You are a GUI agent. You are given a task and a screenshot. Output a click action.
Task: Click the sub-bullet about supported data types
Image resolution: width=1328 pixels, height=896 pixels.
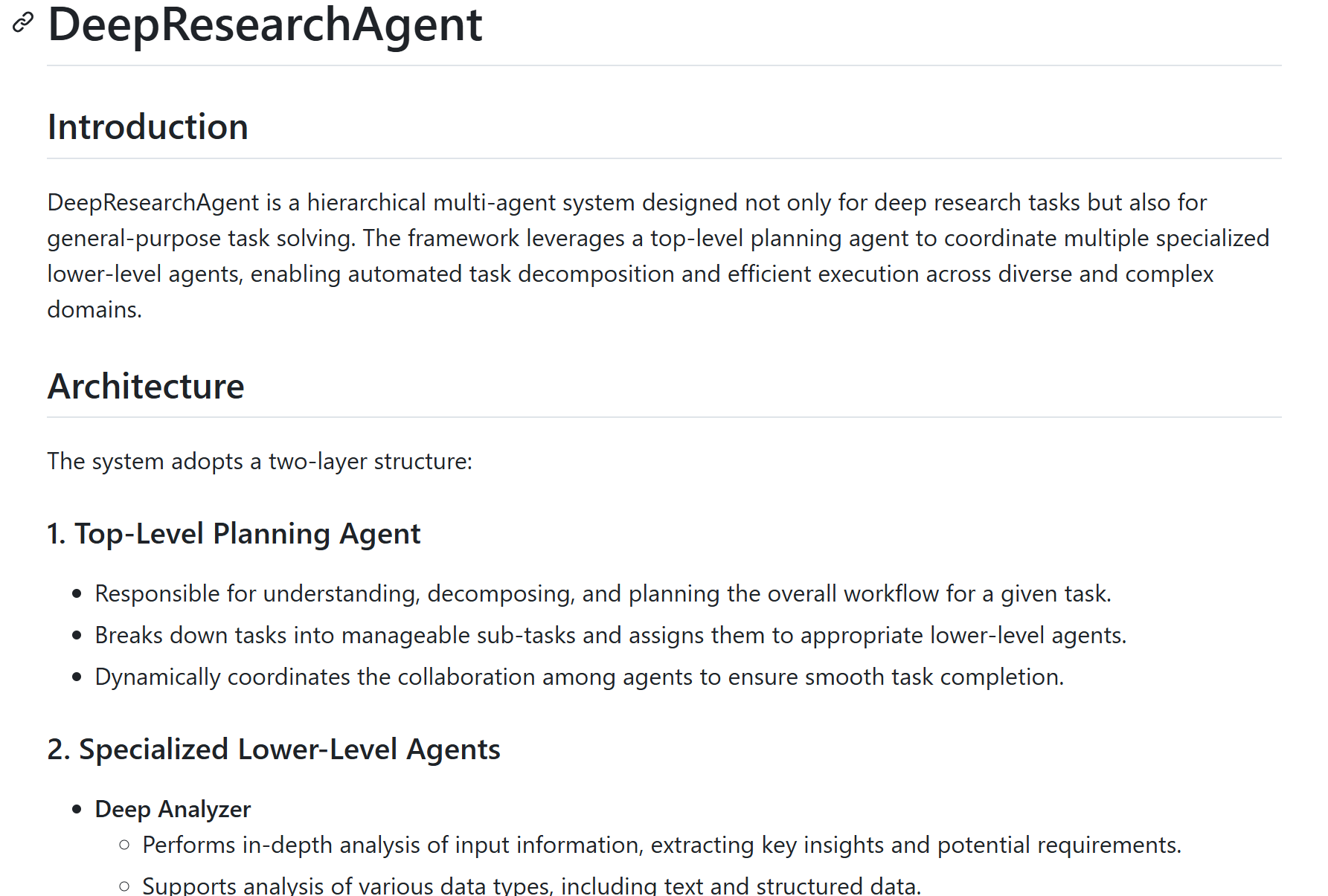532,886
